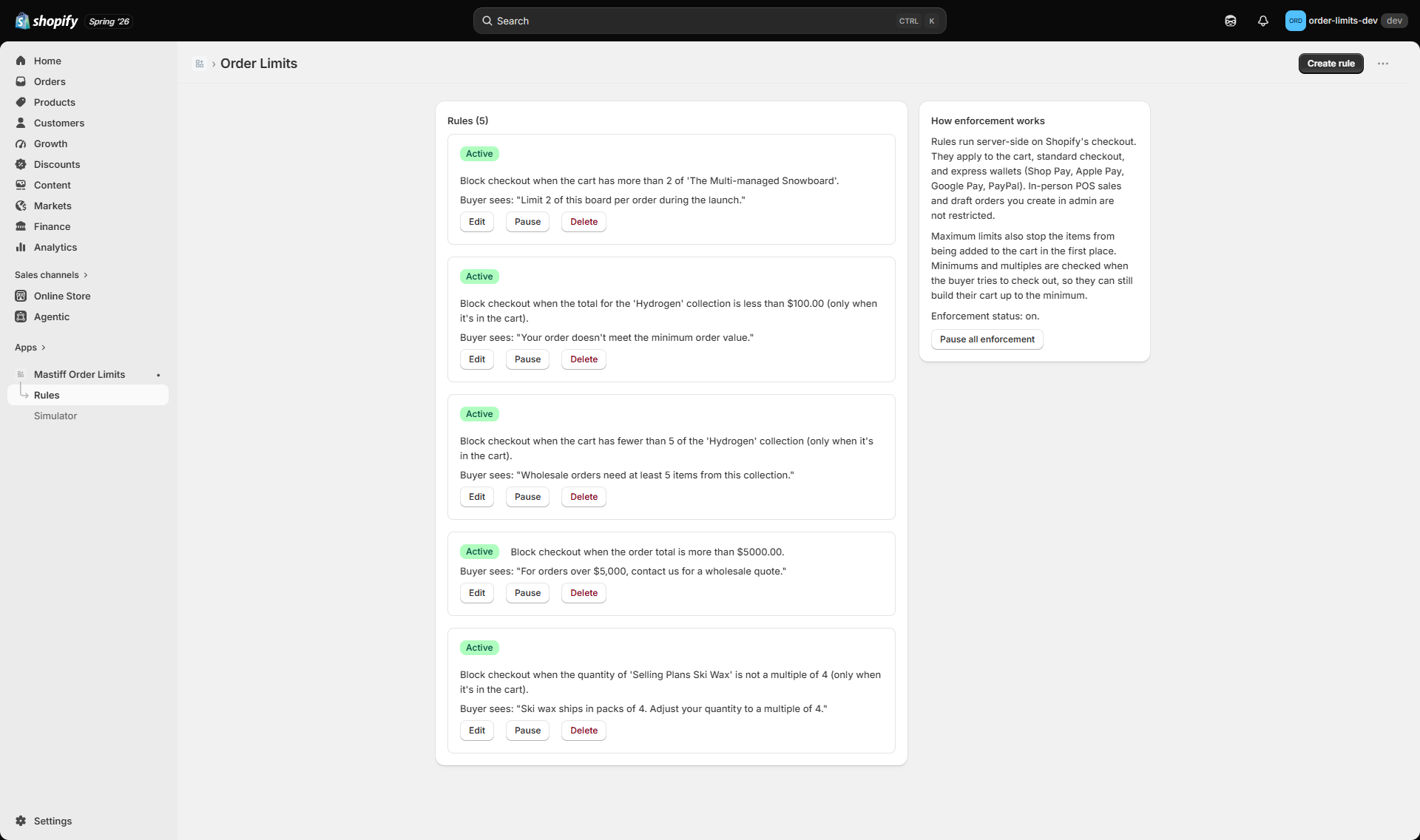The height and width of the screenshot is (840, 1420).
Task: Click the Agentic channel icon
Action: [21, 316]
